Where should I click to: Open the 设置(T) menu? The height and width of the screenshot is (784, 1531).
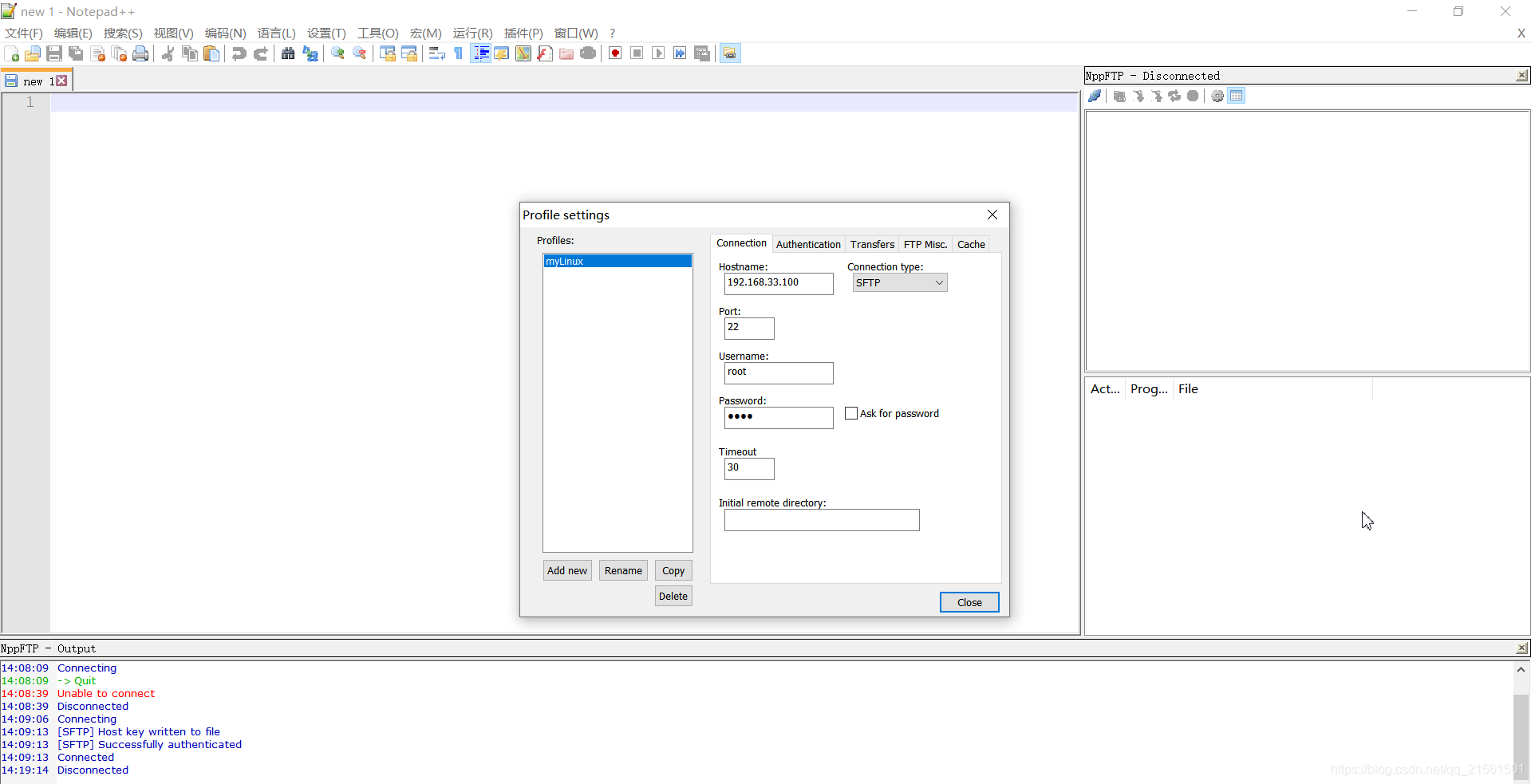[326, 33]
